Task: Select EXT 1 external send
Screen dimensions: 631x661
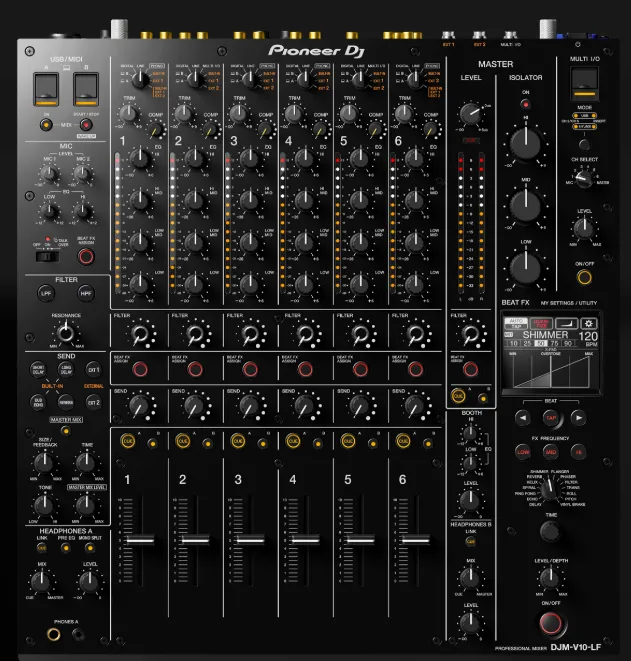Action: (94, 370)
